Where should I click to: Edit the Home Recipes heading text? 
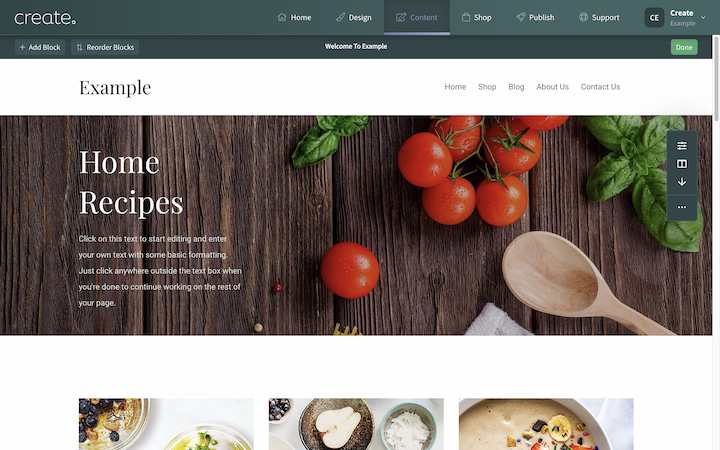131,182
